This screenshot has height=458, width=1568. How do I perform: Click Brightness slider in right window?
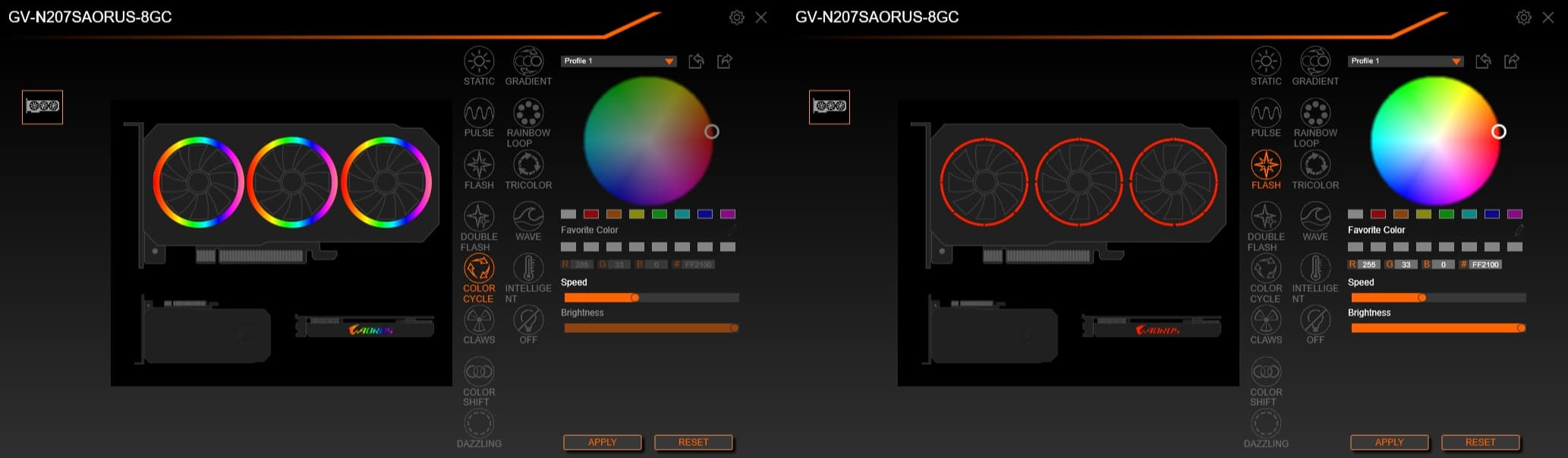[x=1438, y=328]
